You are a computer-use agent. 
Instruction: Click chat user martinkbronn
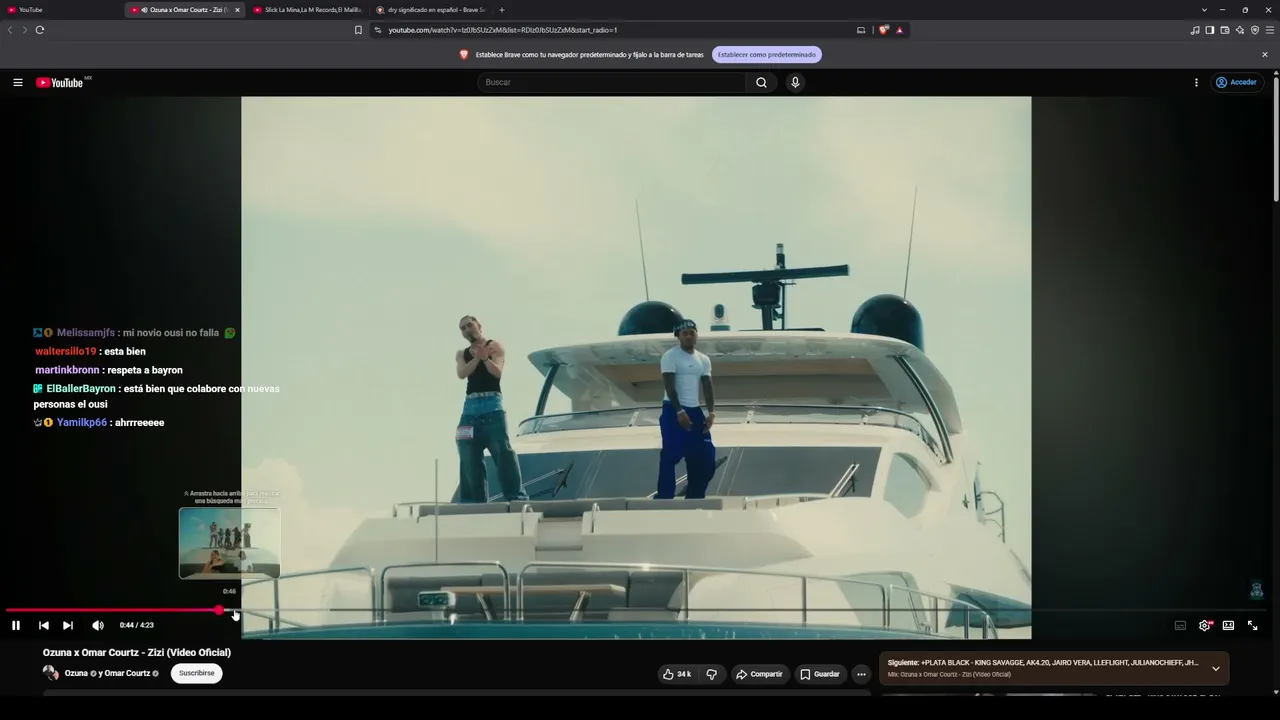click(67, 370)
